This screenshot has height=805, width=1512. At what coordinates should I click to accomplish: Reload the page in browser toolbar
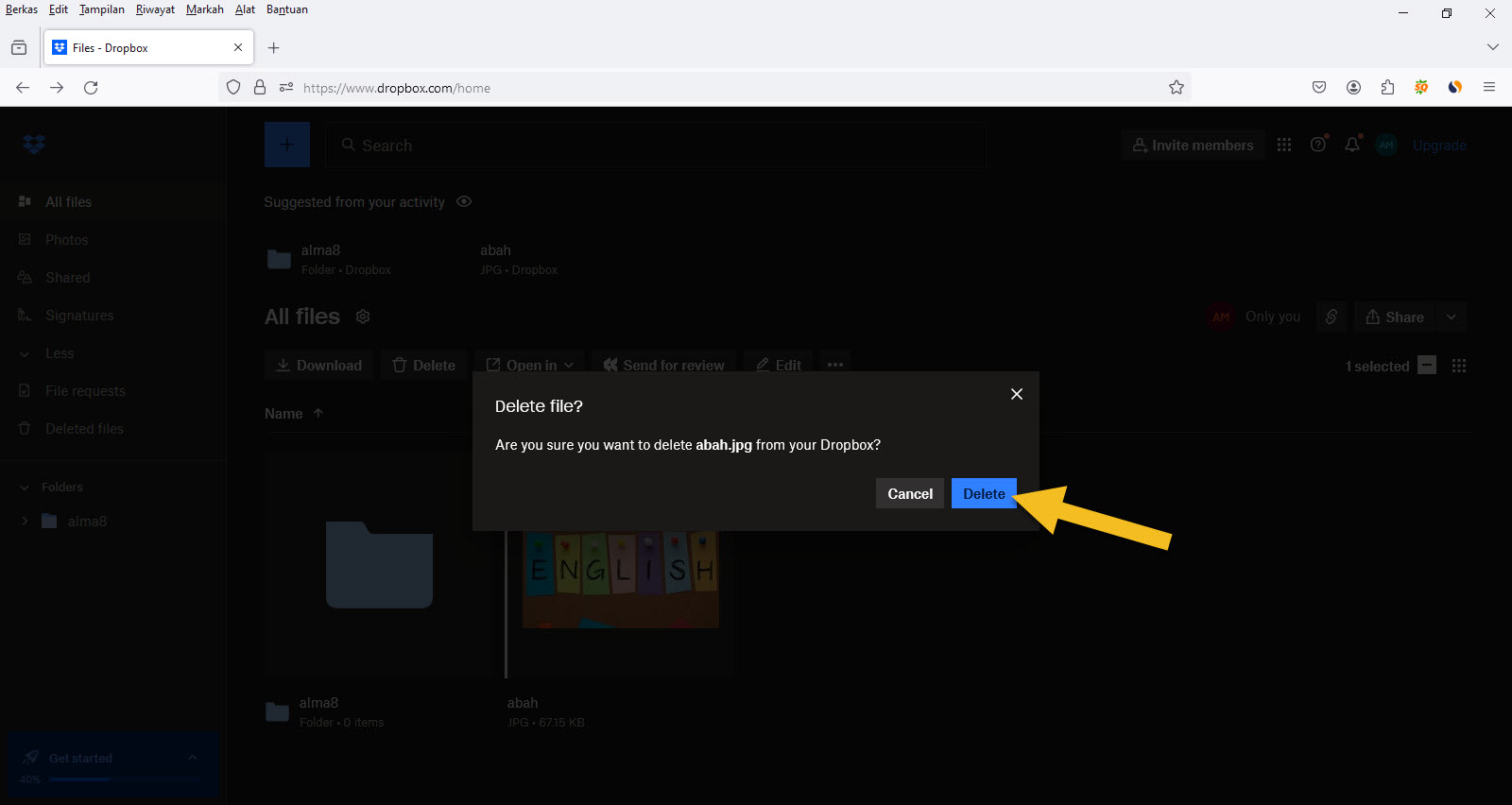coord(91,88)
